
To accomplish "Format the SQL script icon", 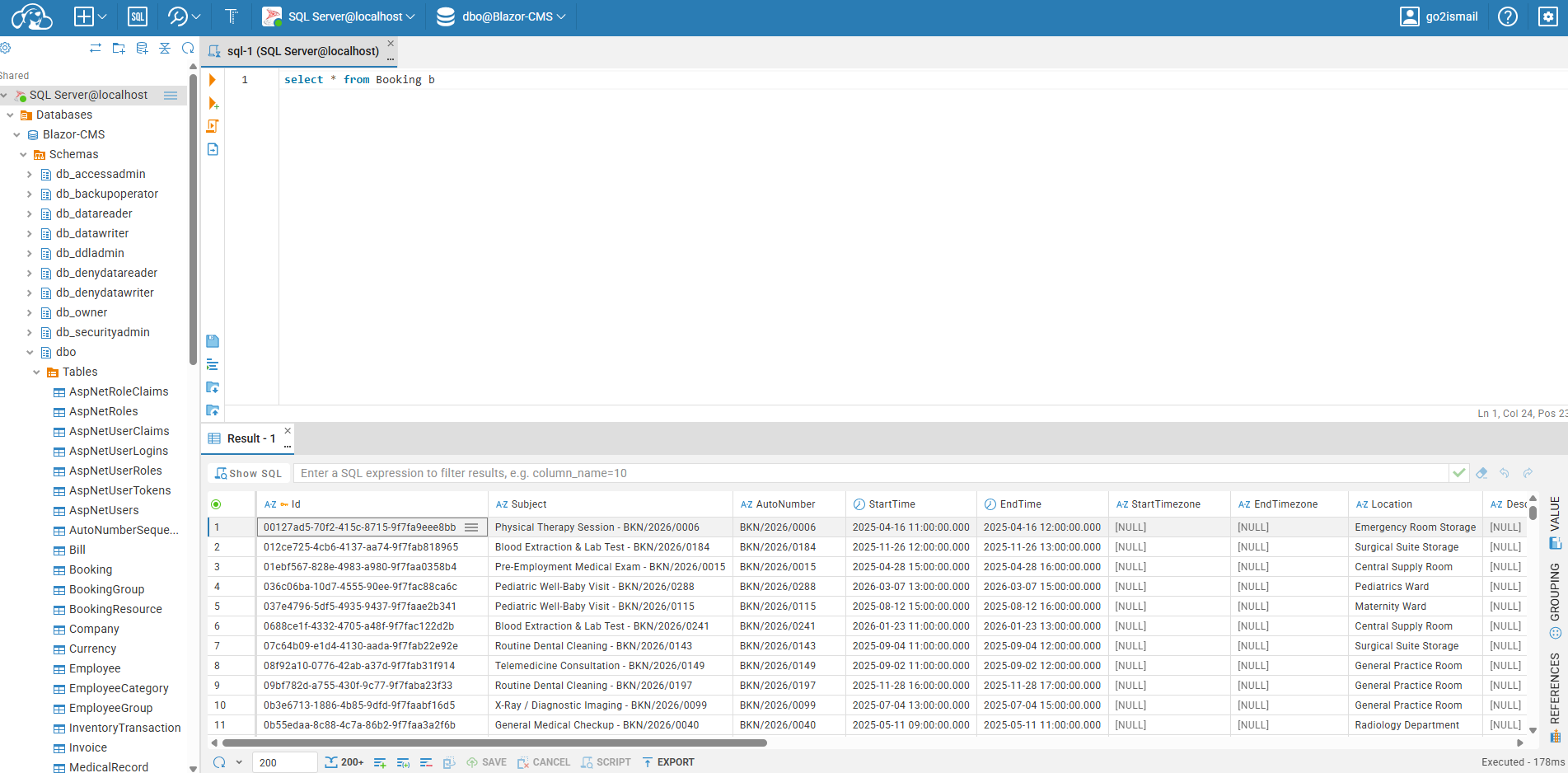I will point(213,364).
